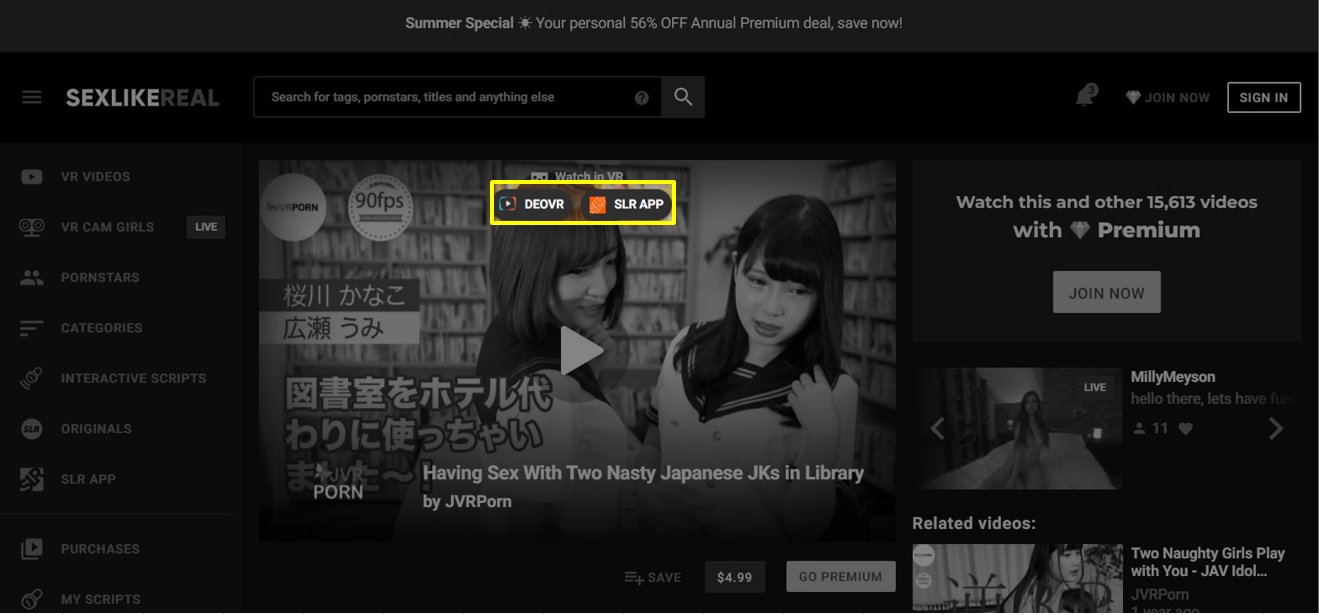Click the SIGN IN button

click(1263, 97)
